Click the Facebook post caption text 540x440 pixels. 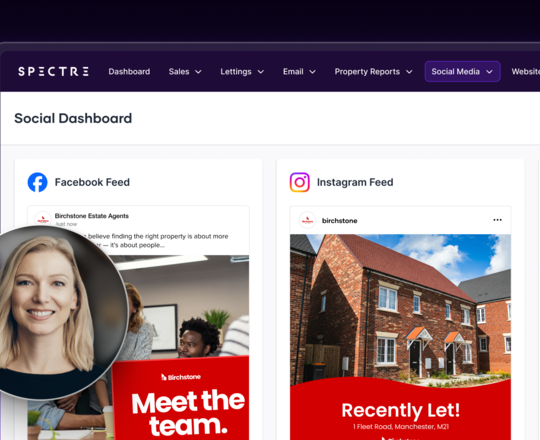point(158,241)
